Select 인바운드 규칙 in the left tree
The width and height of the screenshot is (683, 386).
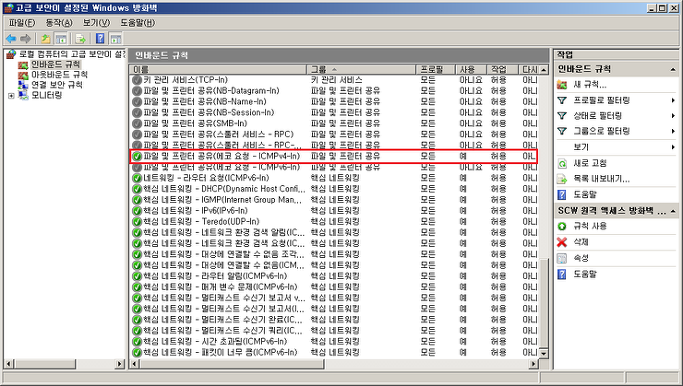coord(55,64)
